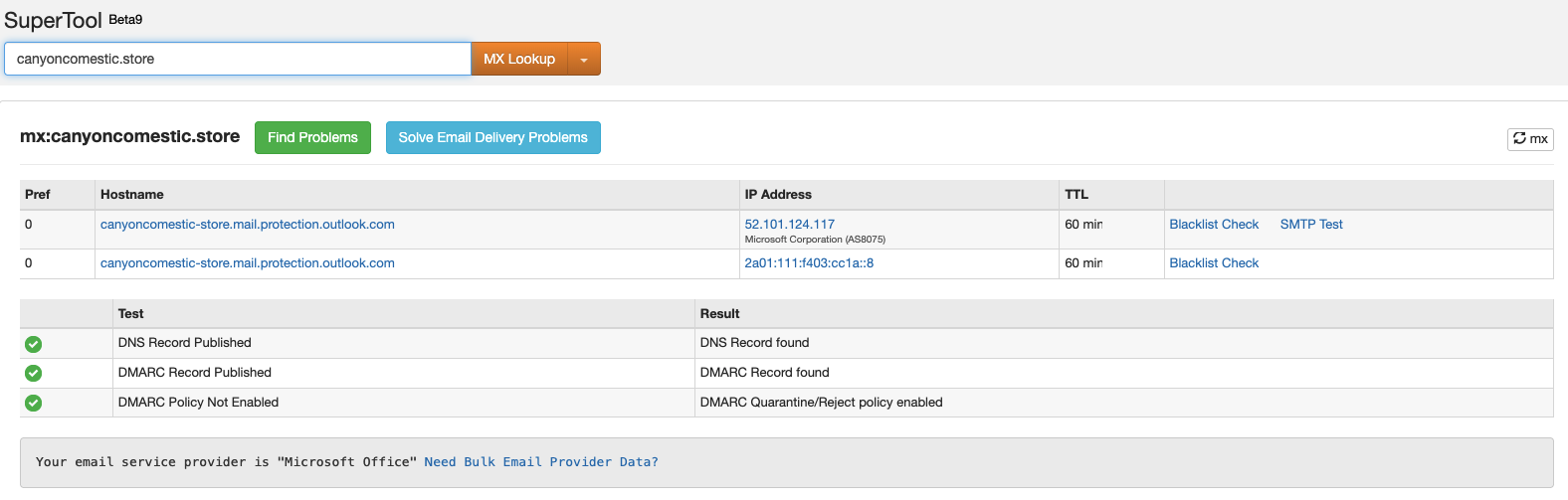The width and height of the screenshot is (1568, 500).
Task: Click the refresh mx icon button
Action: (1529, 139)
